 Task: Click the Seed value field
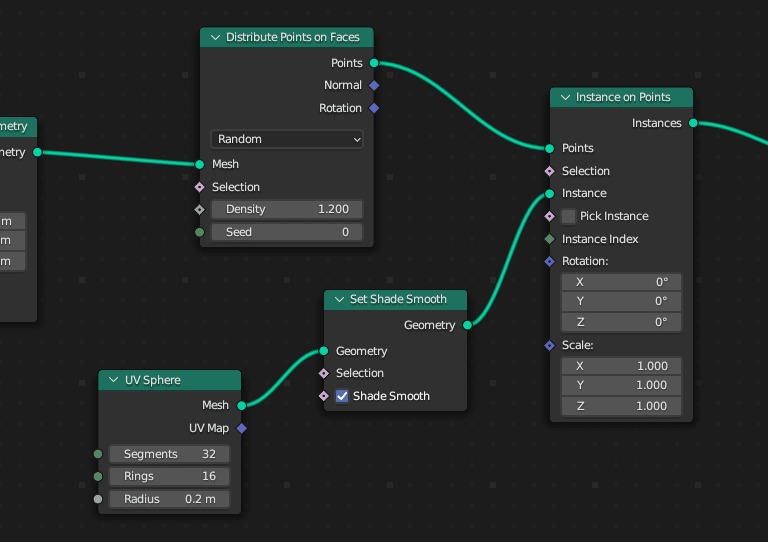point(286,232)
